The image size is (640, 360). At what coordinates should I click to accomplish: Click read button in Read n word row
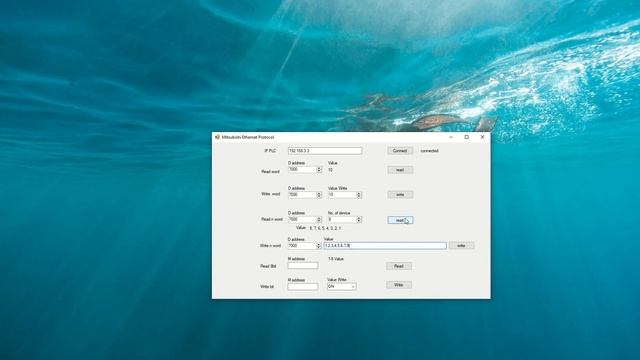point(400,220)
